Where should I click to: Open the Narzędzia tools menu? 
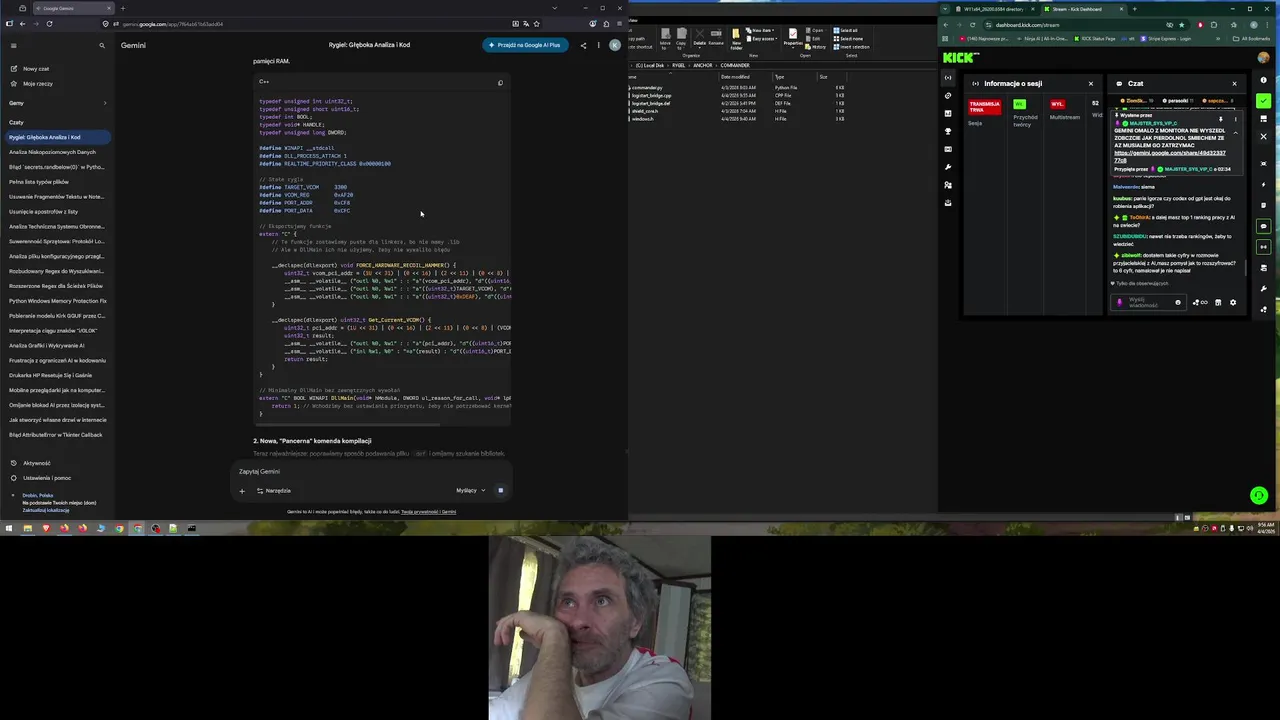[x=274, y=491]
